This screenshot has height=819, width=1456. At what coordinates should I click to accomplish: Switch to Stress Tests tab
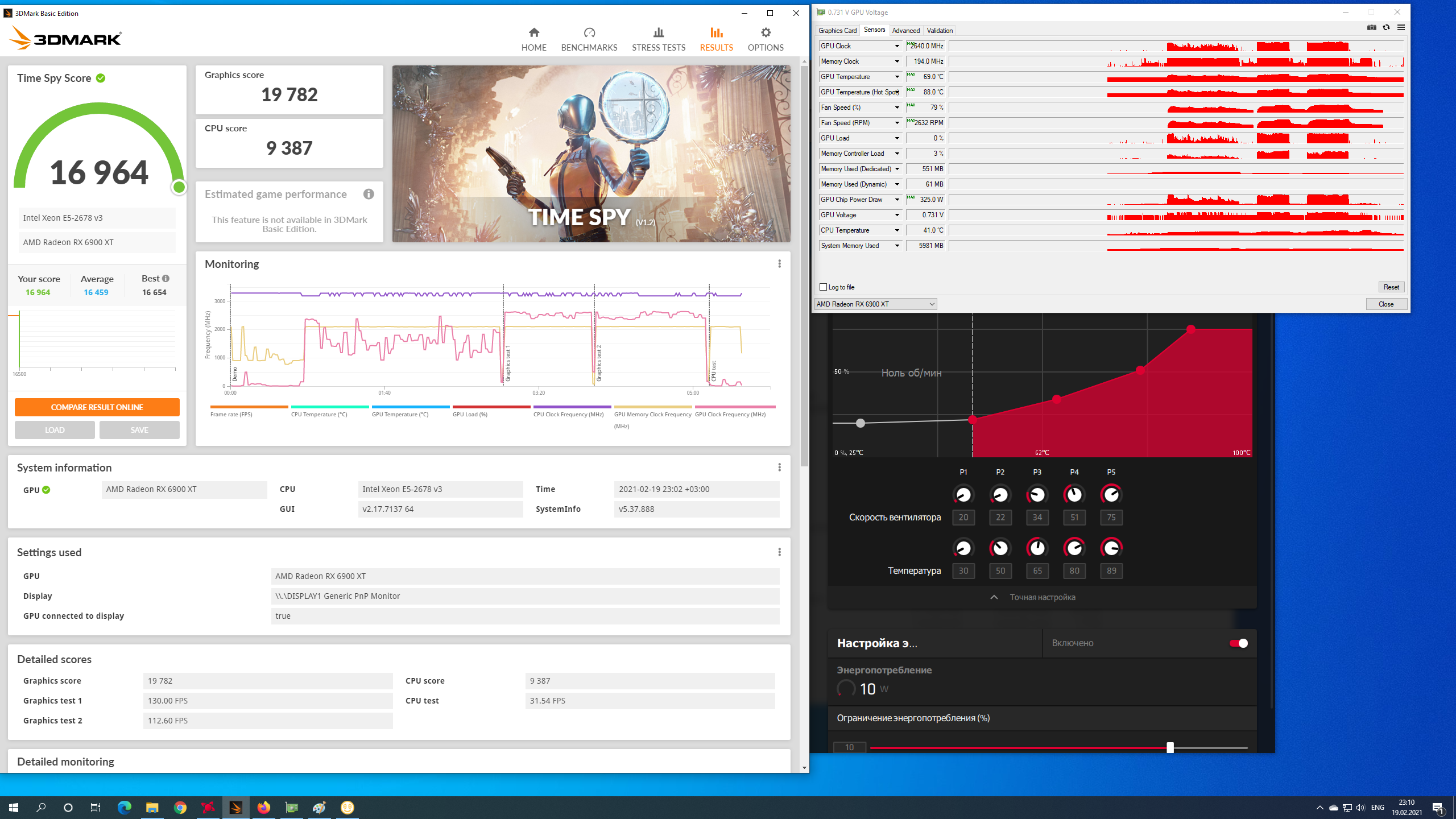[x=658, y=39]
